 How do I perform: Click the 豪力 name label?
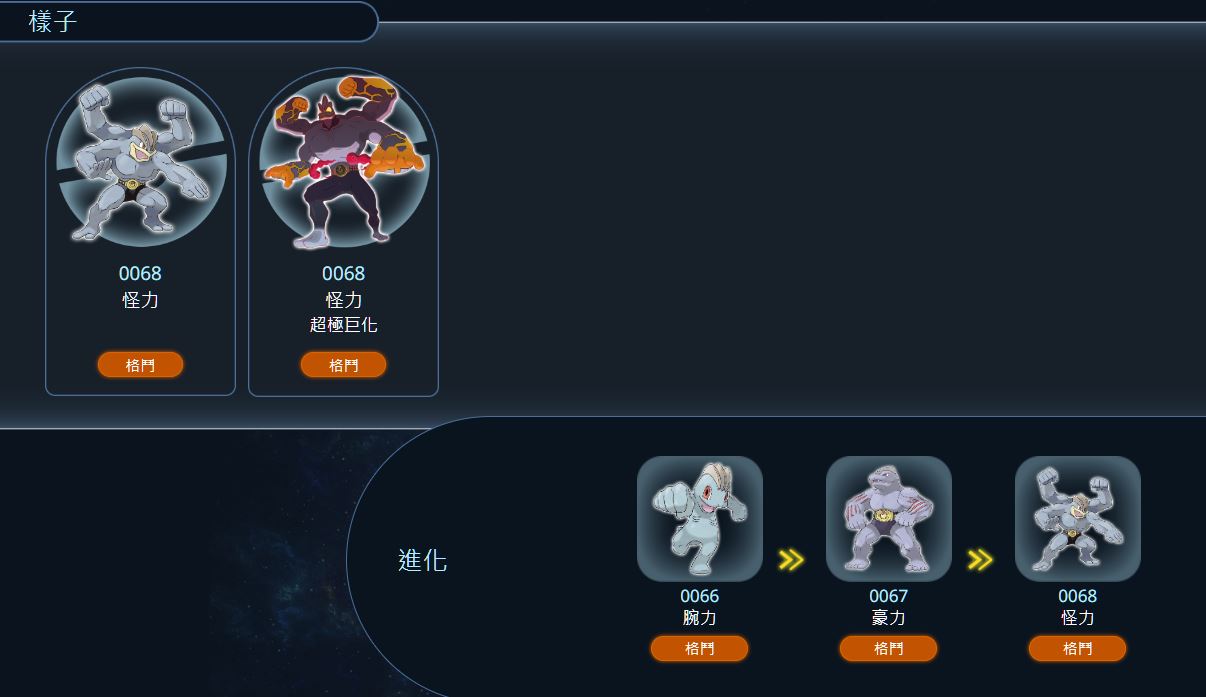coord(889,618)
